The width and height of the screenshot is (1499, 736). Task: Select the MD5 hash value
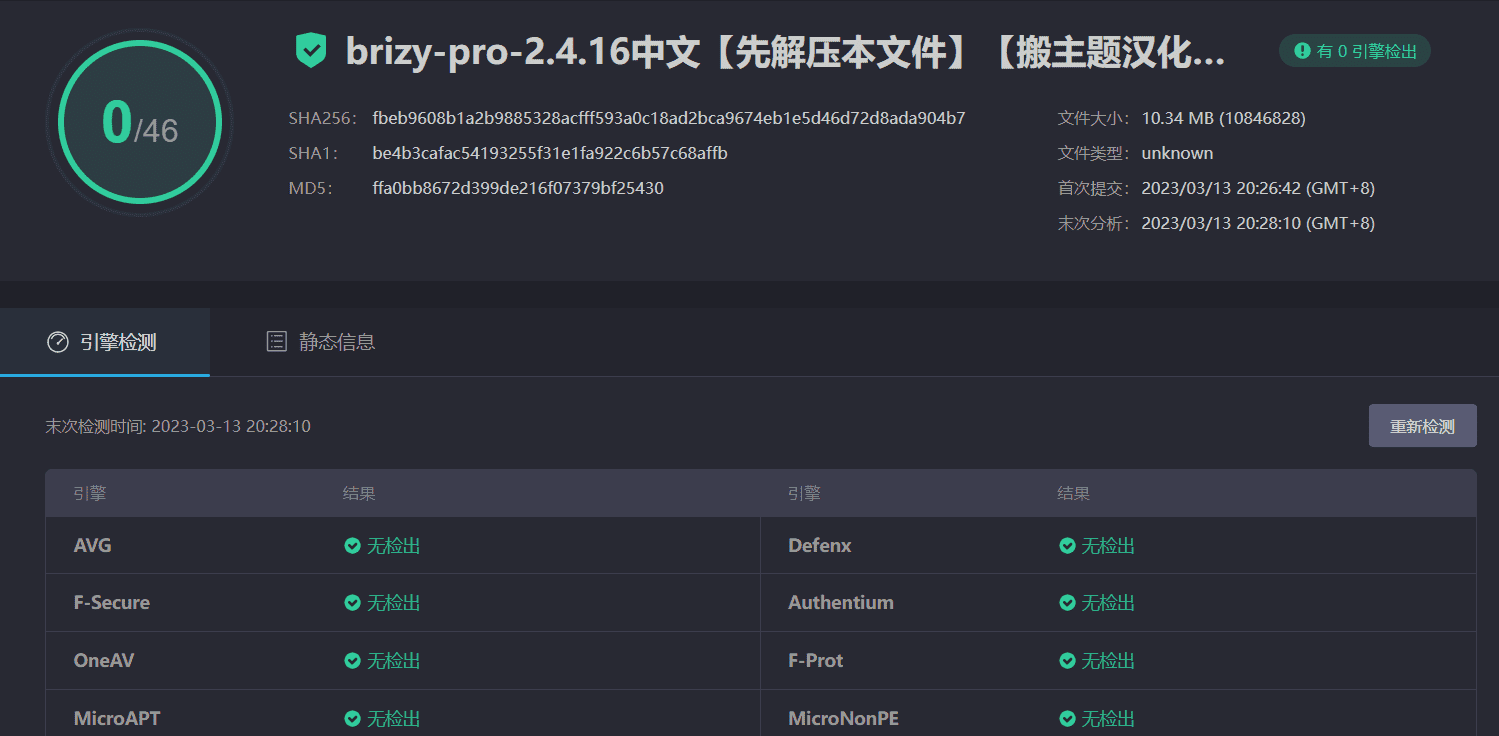pos(518,188)
